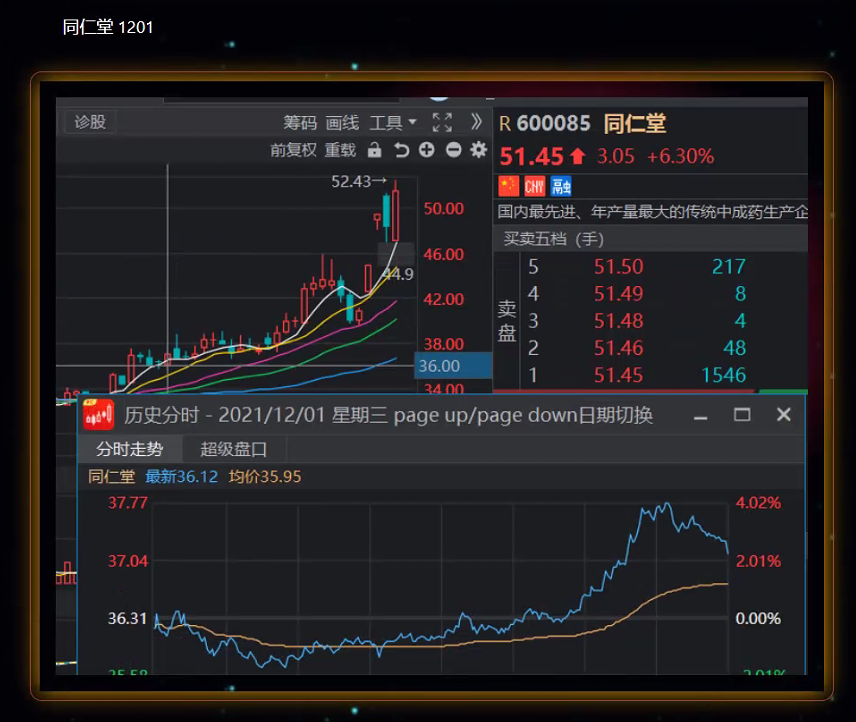The height and width of the screenshot is (722, 856).
Task: Select sell level 3 price 51.48
Action: pos(619,321)
